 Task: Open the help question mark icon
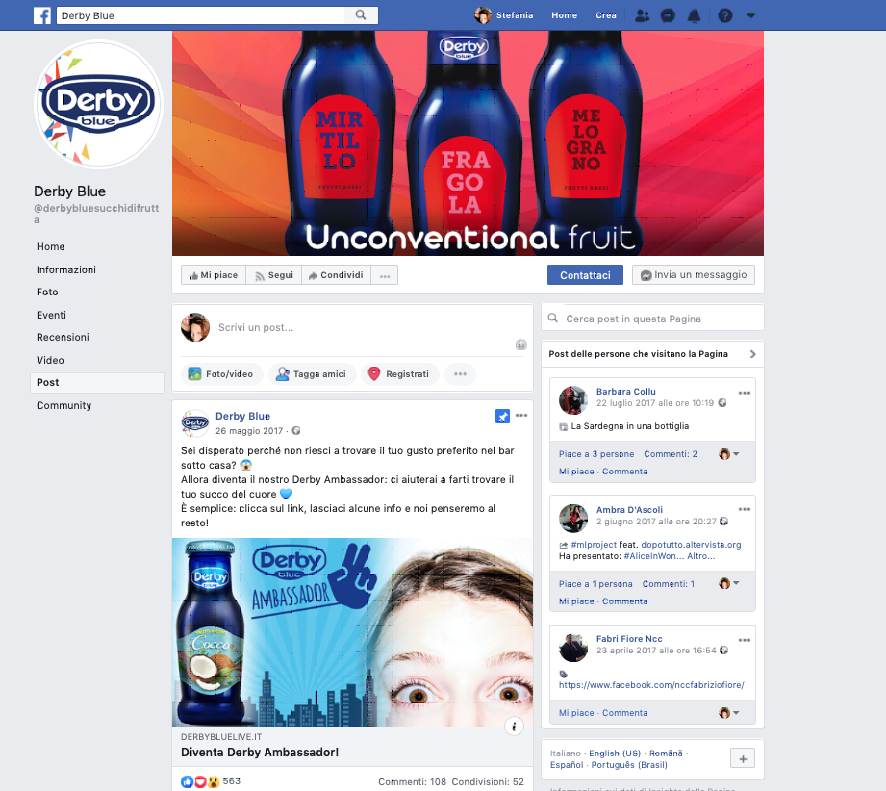pos(725,16)
